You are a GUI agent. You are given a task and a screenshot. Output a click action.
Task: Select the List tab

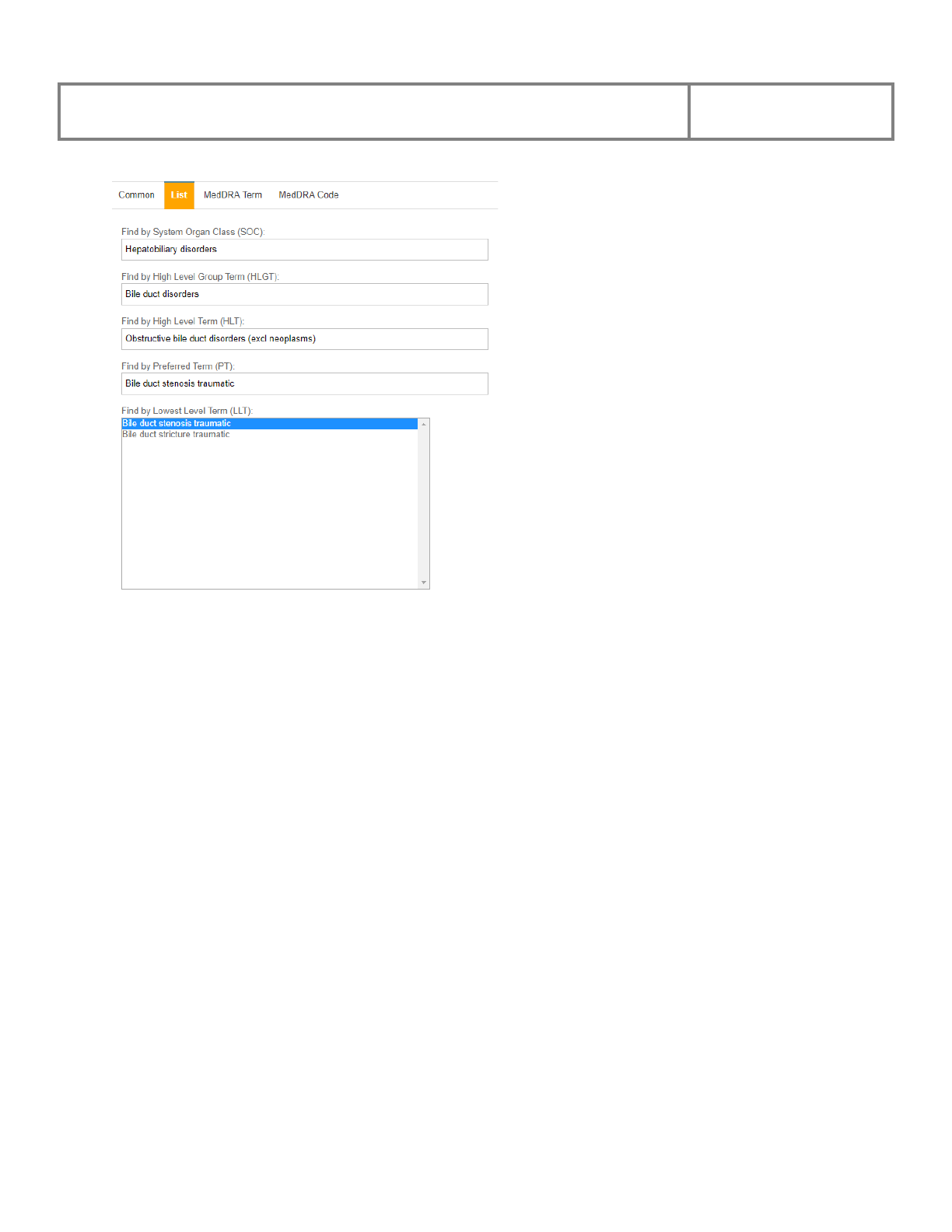[x=179, y=195]
